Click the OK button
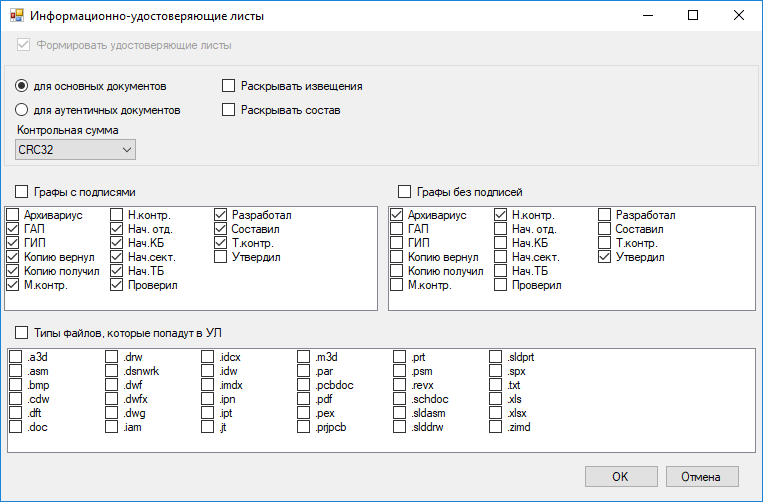The width and height of the screenshot is (763, 502). 620,476
